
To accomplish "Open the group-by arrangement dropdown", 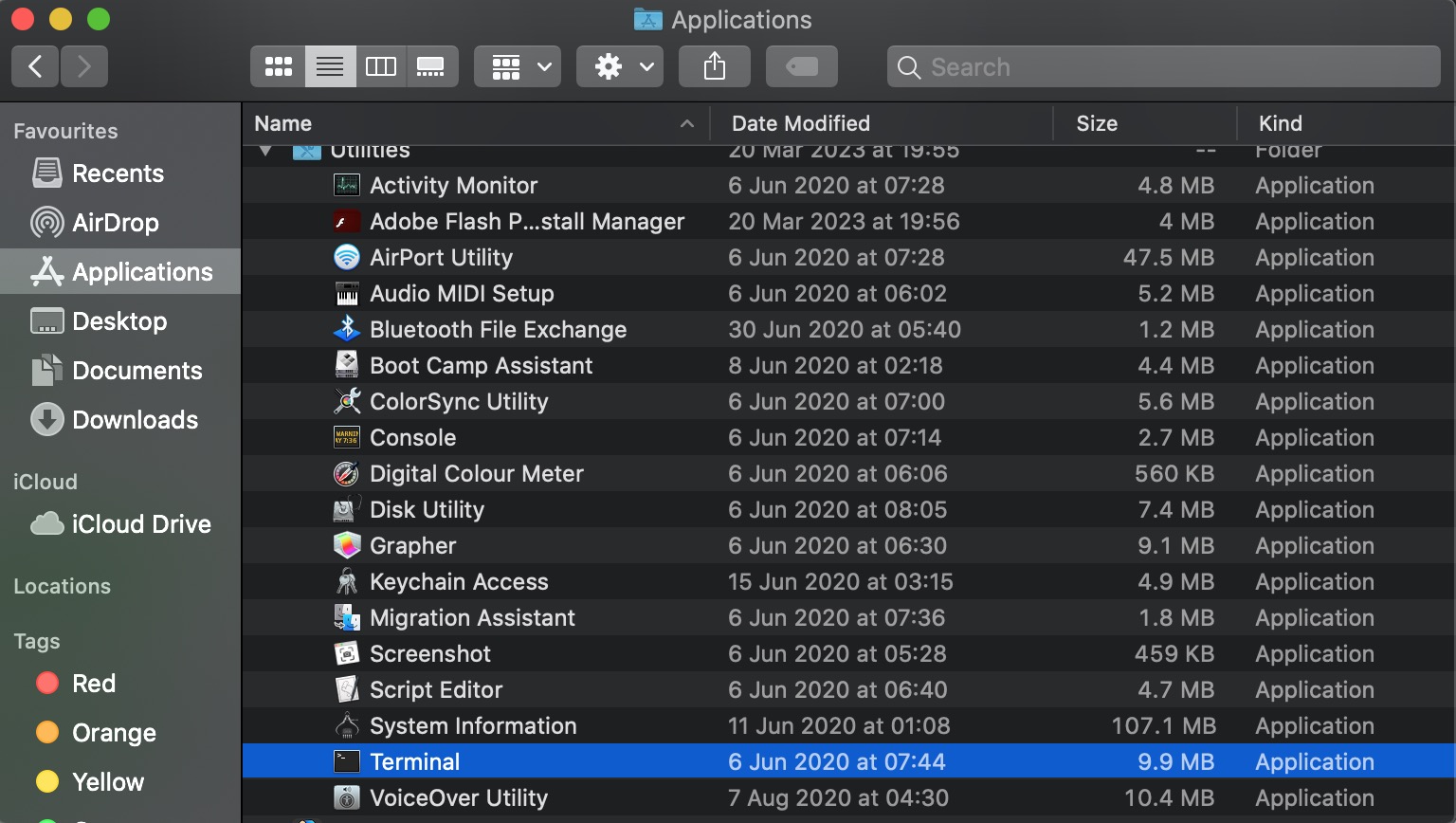I will click(x=518, y=66).
